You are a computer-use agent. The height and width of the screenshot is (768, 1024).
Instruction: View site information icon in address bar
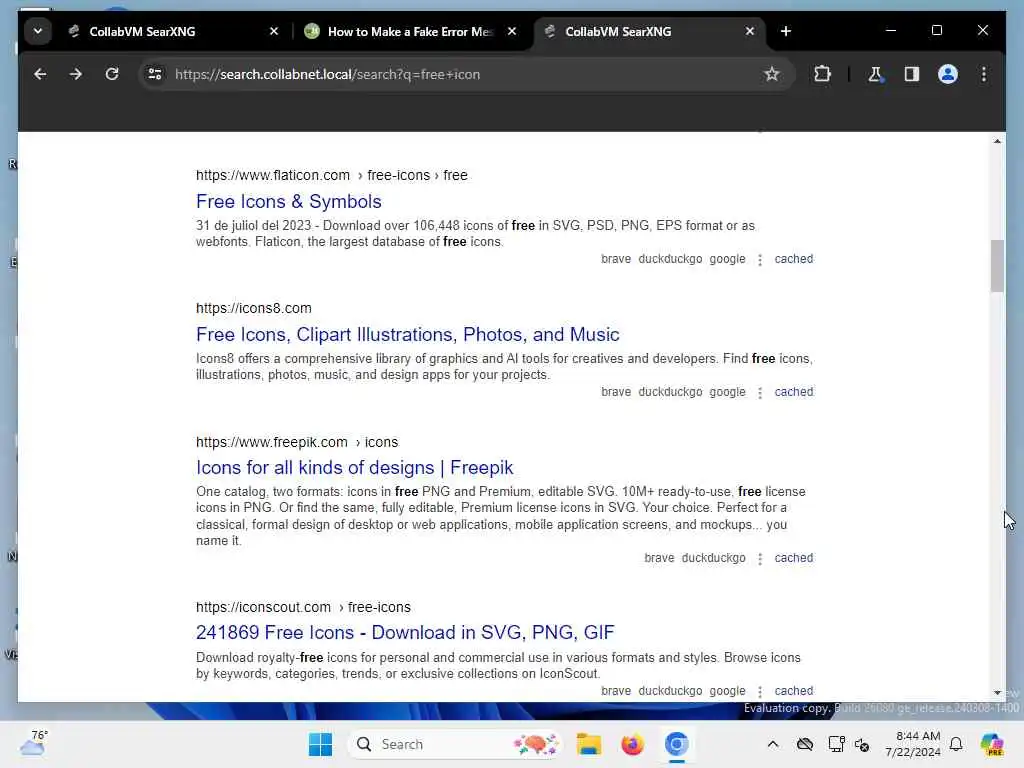pos(155,74)
